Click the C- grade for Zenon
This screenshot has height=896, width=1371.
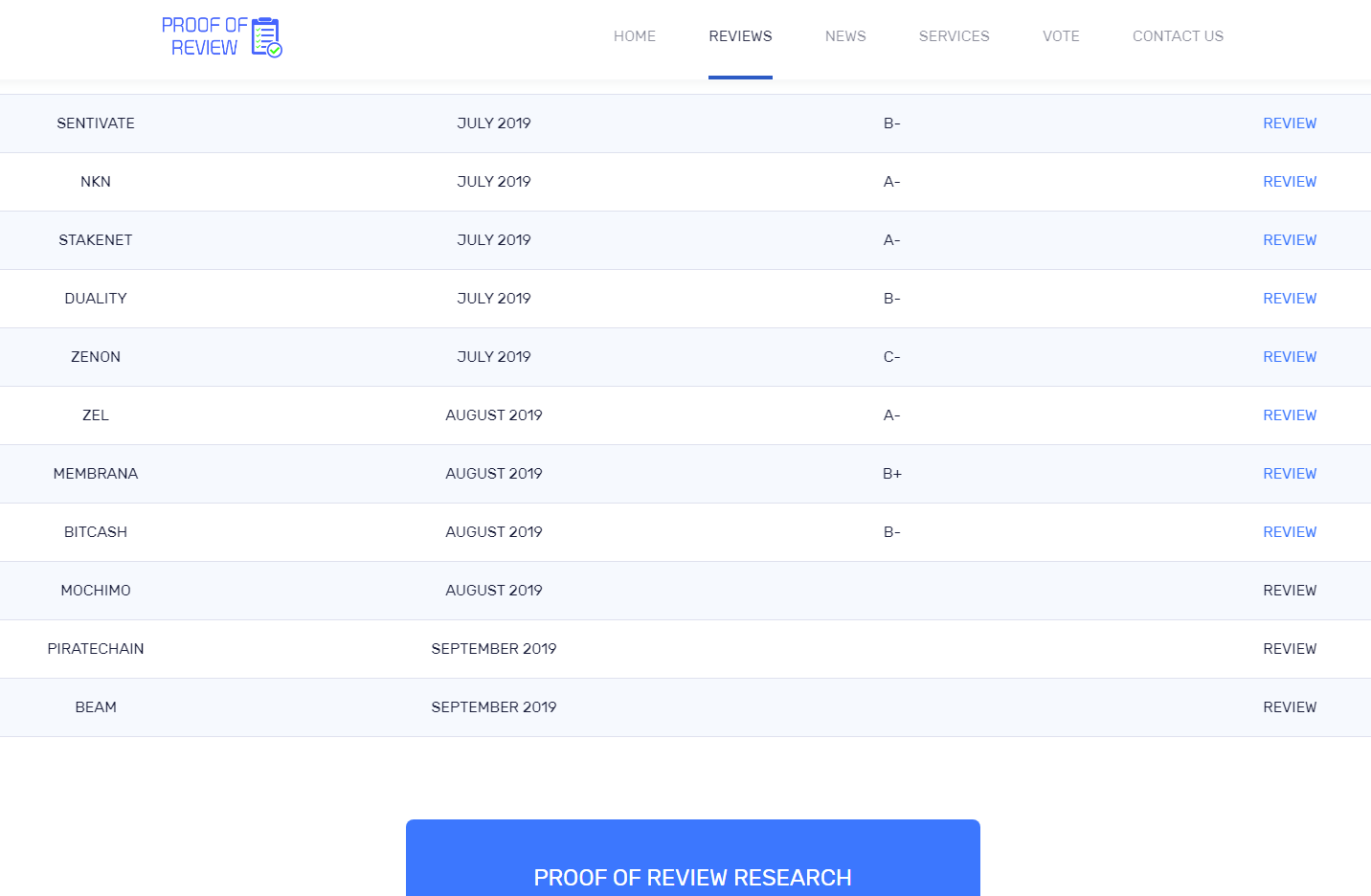(892, 357)
